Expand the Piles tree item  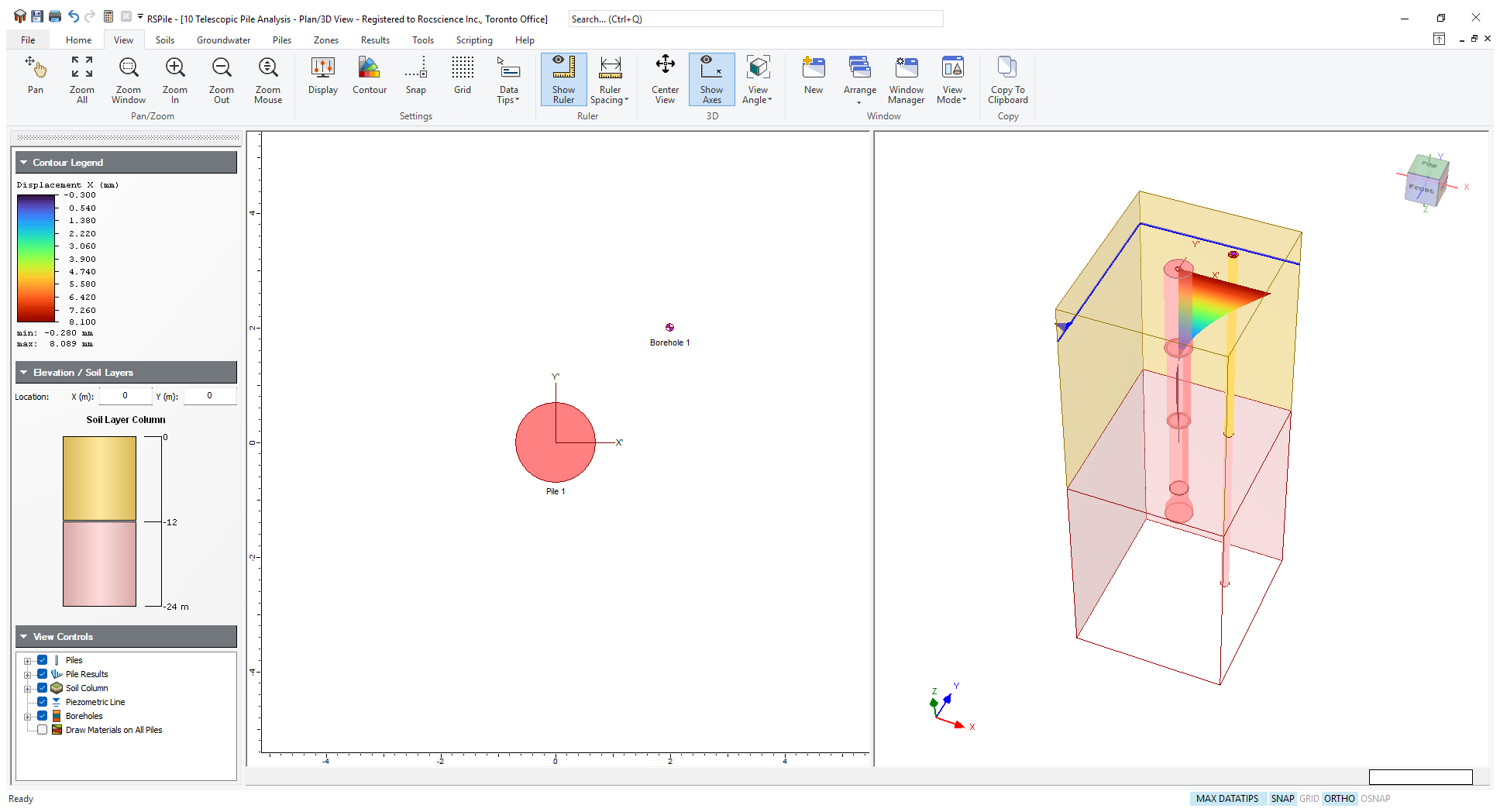pyautogui.click(x=28, y=659)
